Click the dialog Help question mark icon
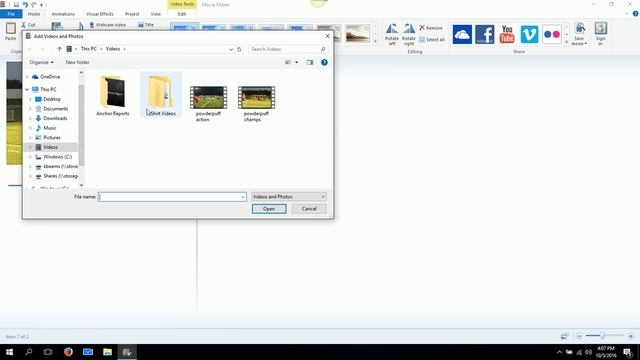Viewport: 640px width, 360px height. (x=324, y=62)
